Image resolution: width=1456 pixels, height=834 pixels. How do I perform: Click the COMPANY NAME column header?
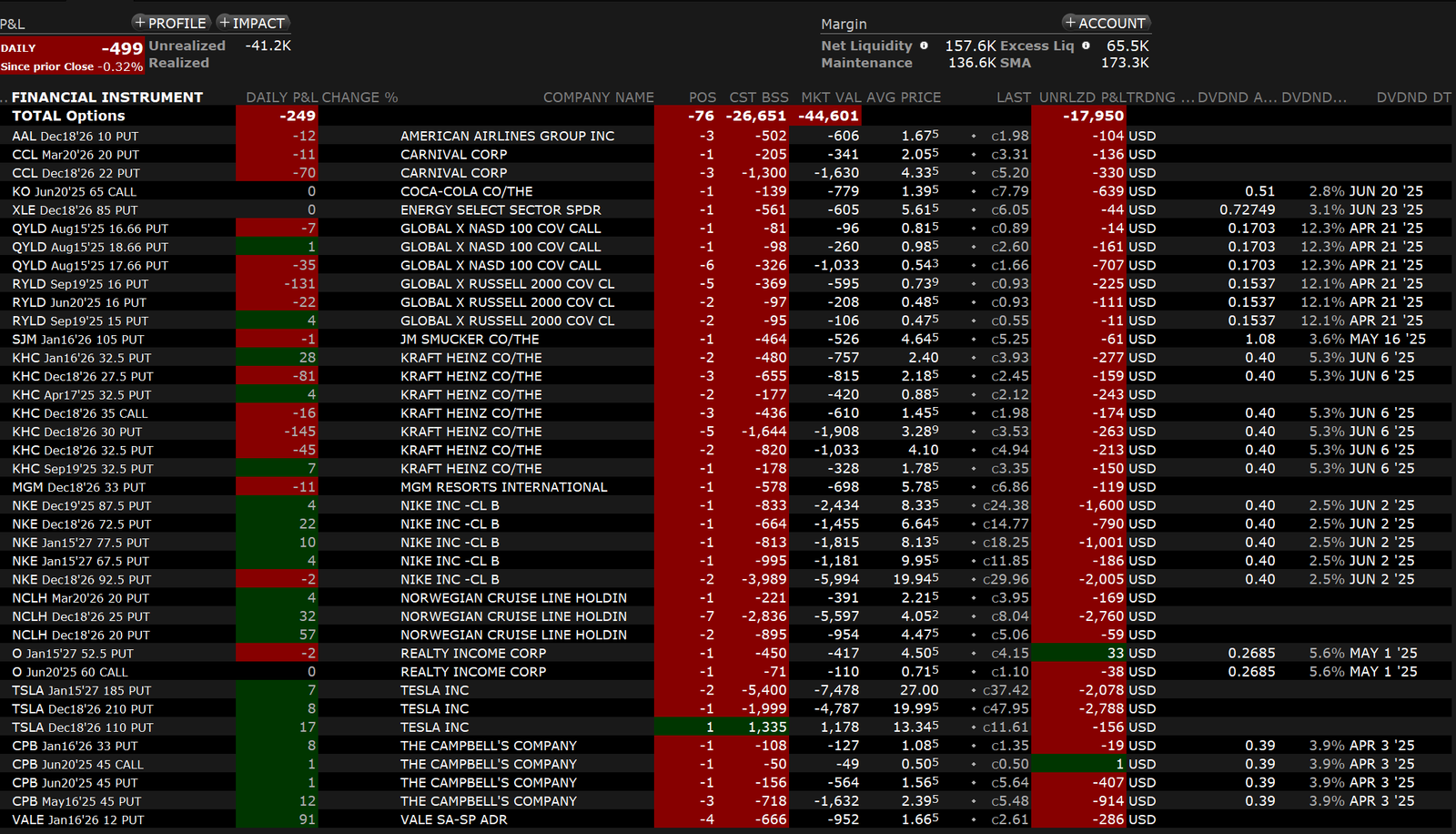[x=598, y=97]
